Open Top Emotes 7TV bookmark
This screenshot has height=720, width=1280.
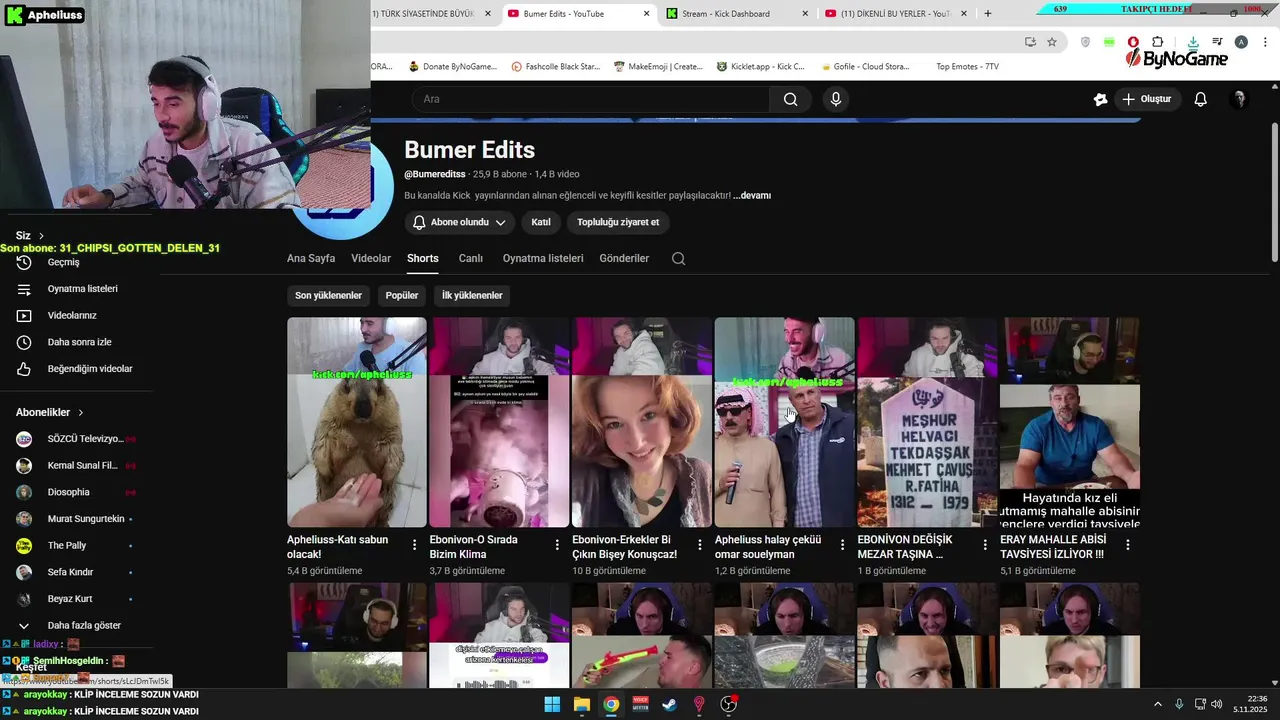click(966, 67)
